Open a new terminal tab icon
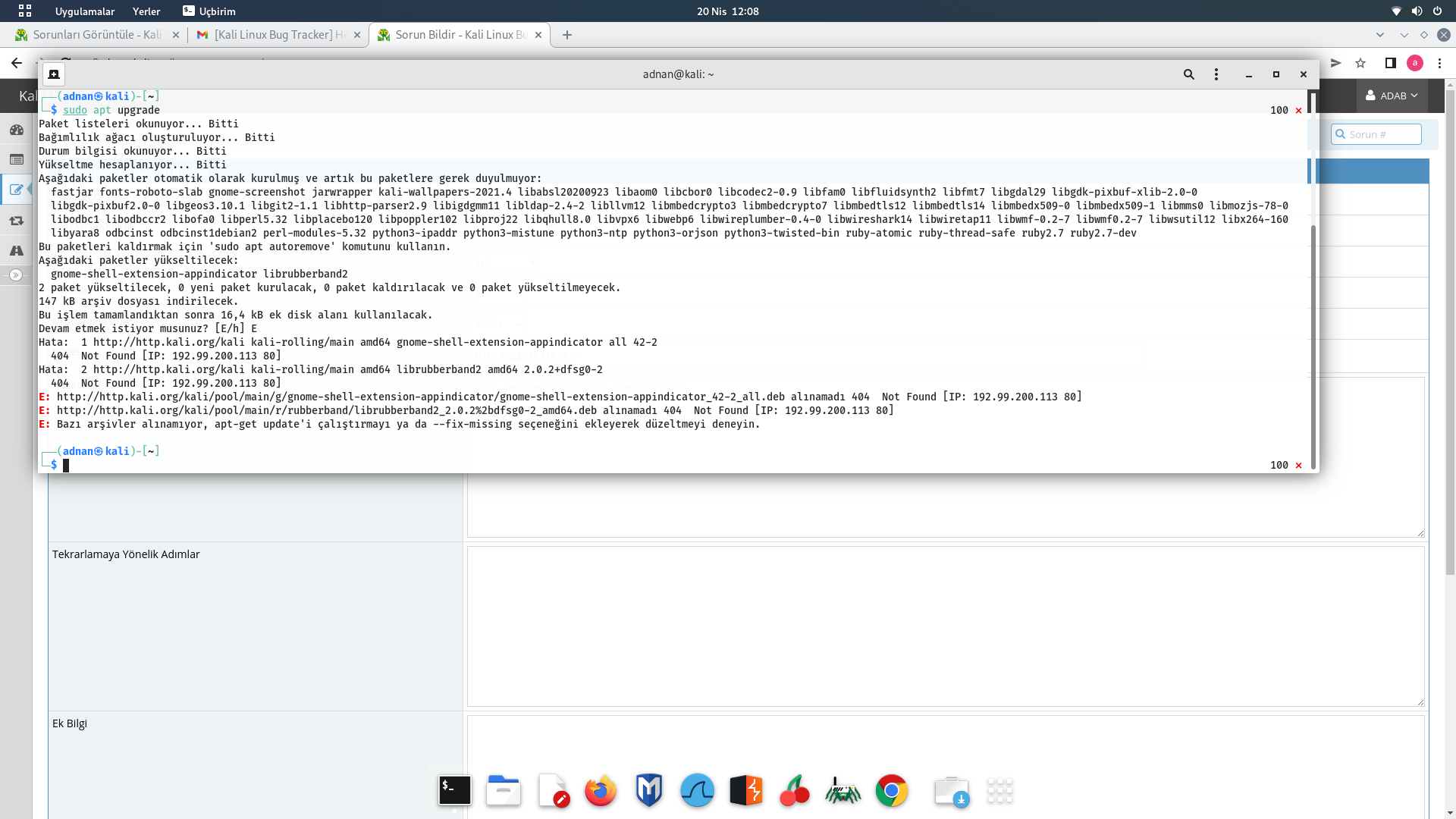This screenshot has height=819, width=1456. (x=54, y=74)
